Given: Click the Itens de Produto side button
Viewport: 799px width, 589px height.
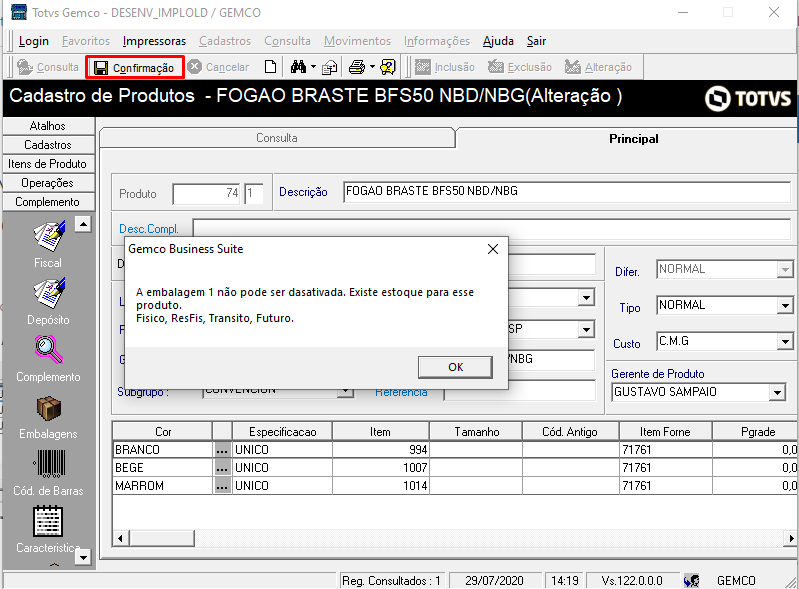Looking at the screenshot, I should click(x=48, y=164).
